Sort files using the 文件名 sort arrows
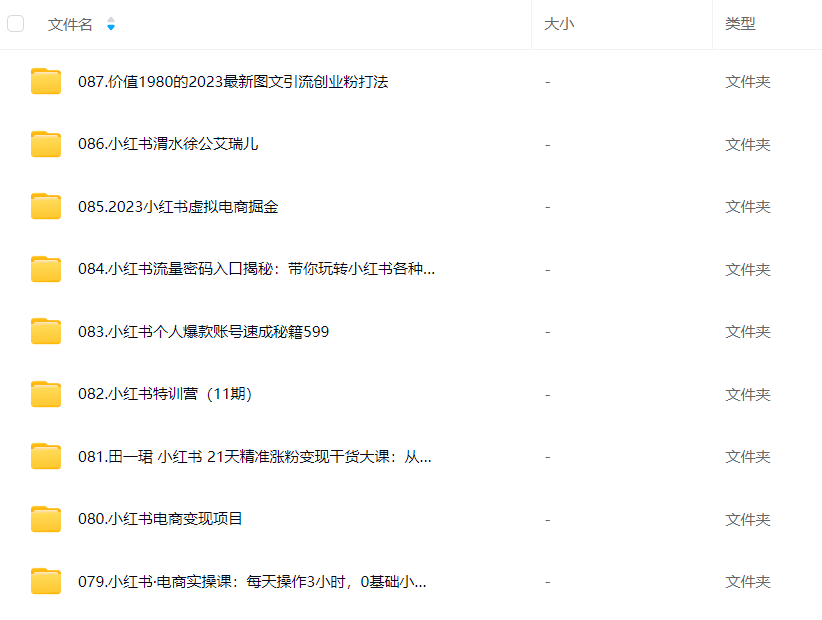This screenshot has height=620, width=822. point(111,24)
